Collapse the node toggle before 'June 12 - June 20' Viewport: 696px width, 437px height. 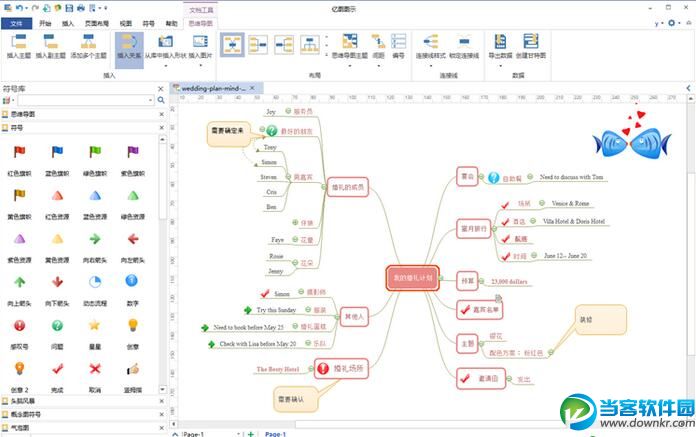[x=534, y=256]
